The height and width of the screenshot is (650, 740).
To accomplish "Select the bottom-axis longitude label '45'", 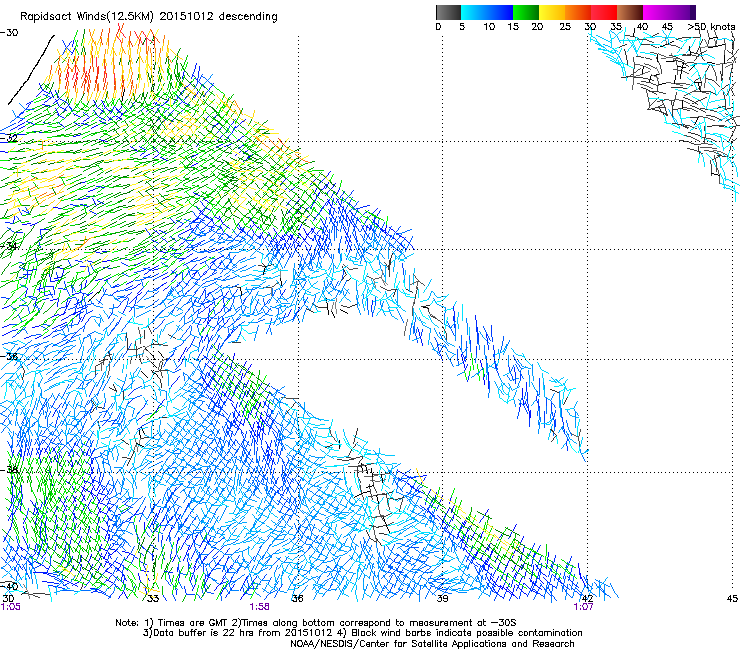I will pyautogui.click(x=732, y=599).
